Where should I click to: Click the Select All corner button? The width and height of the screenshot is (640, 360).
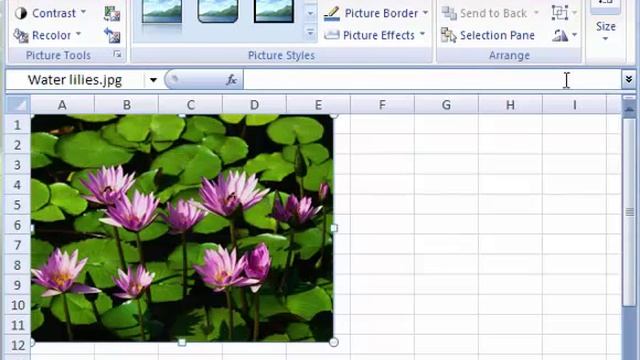click(18, 105)
